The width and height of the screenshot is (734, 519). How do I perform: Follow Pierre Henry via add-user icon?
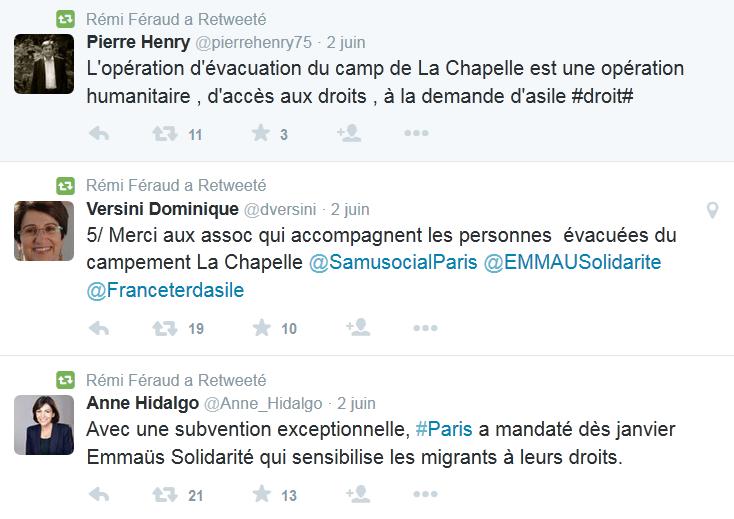(349, 133)
